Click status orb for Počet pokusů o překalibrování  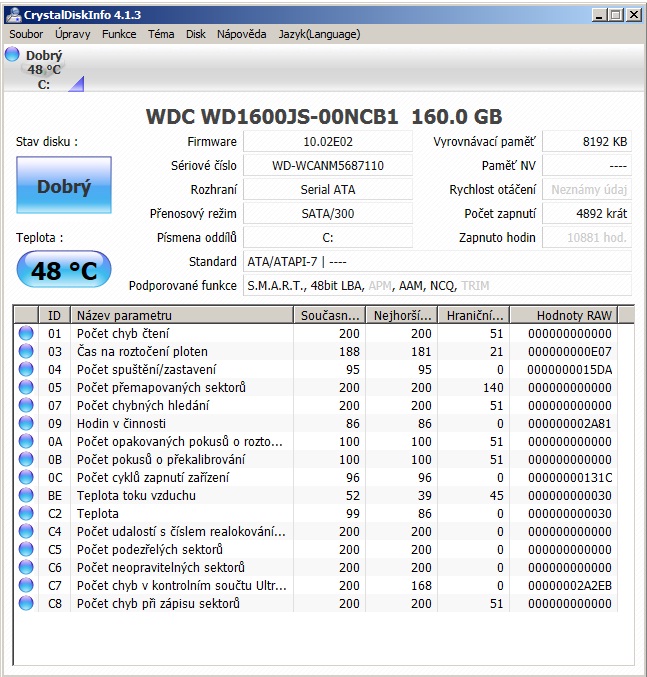(26, 459)
